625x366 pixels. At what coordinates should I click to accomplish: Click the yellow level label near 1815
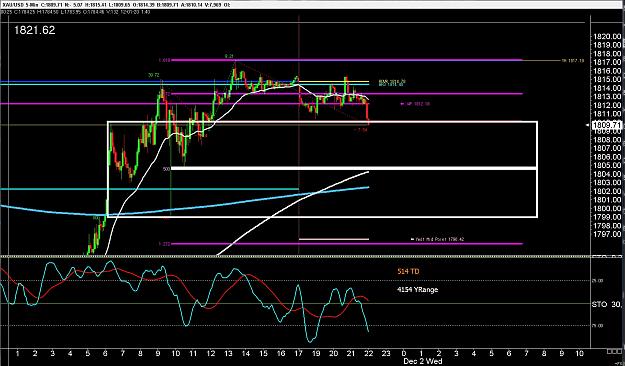pyautogui.click(x=392, y=82)
